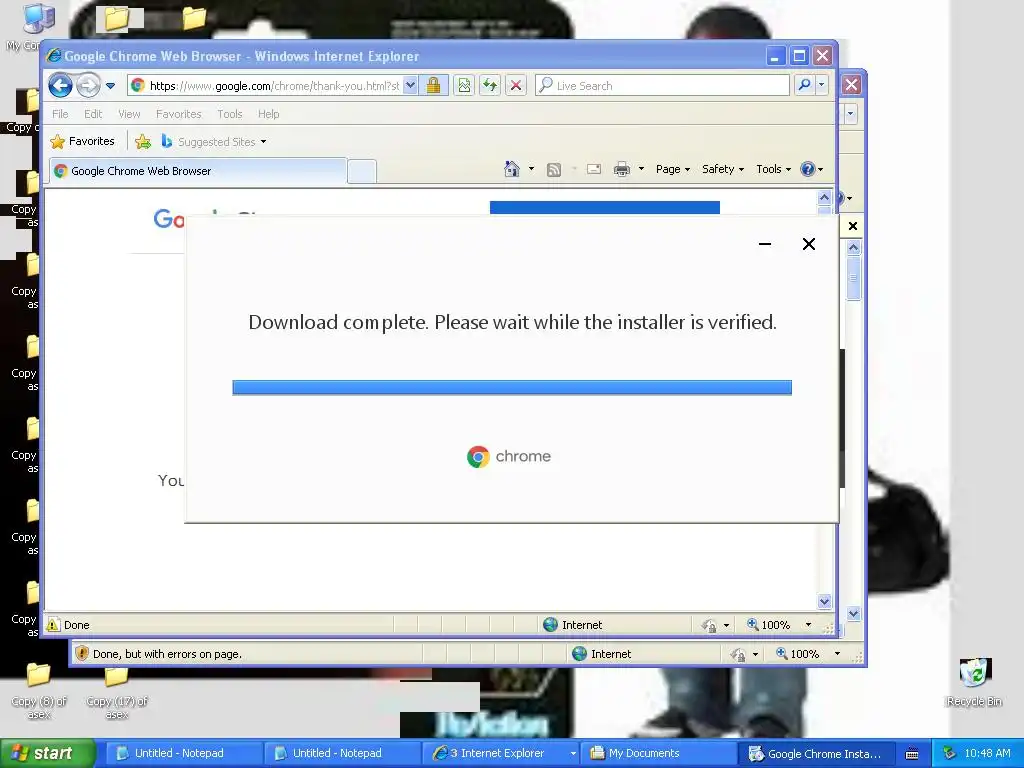1024x768 pixels.
Task: Click the Print icon
Action: click(x=622, y=169)
